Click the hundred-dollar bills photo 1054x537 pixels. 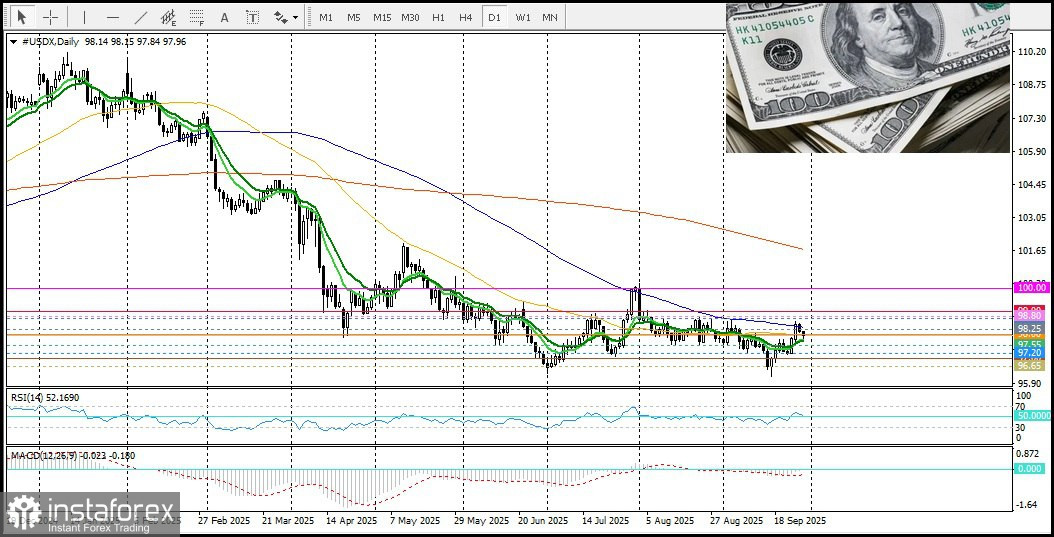(x=868, y=78)
